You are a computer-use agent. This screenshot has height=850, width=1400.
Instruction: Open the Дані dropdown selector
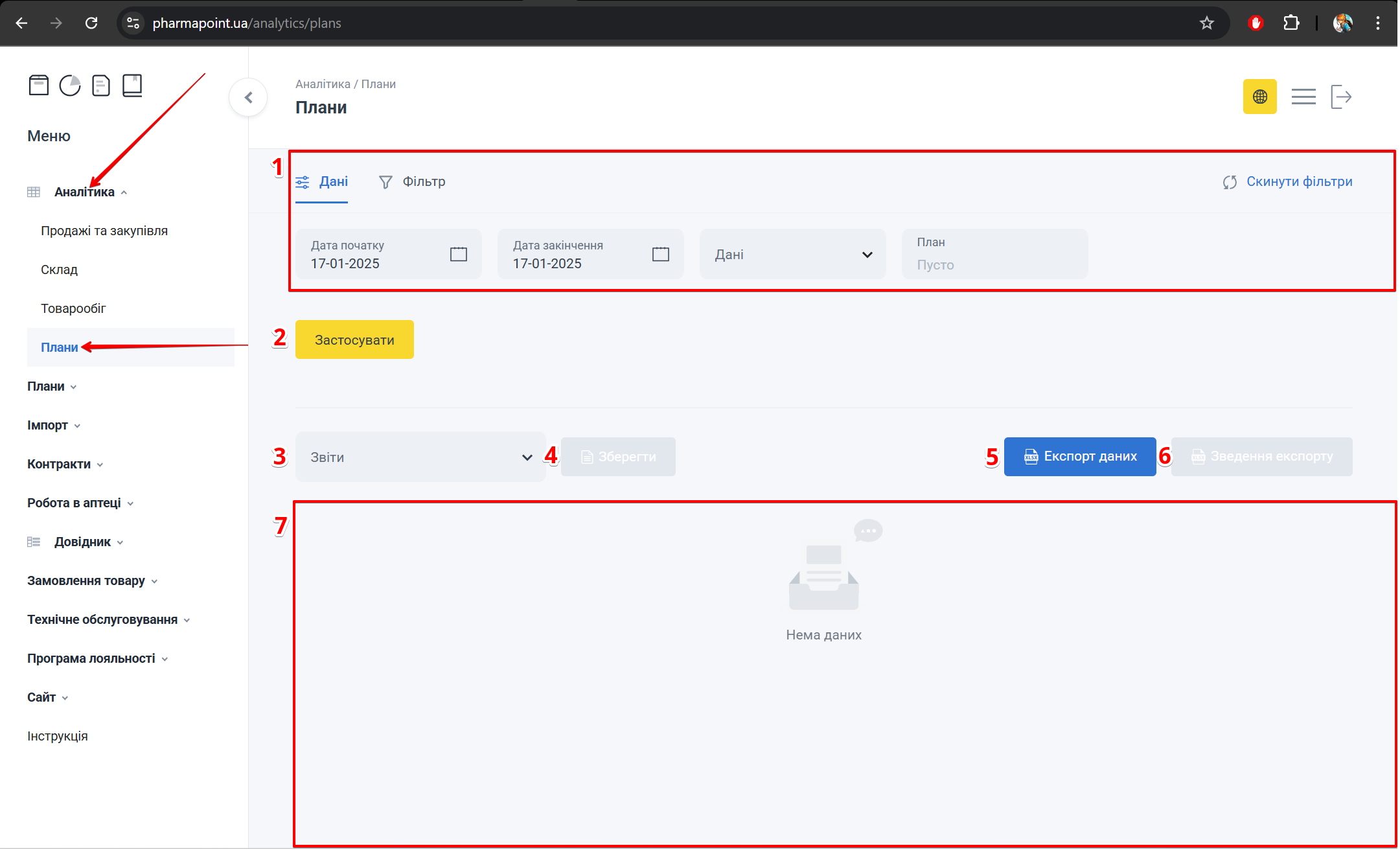[x=792, y=255]
